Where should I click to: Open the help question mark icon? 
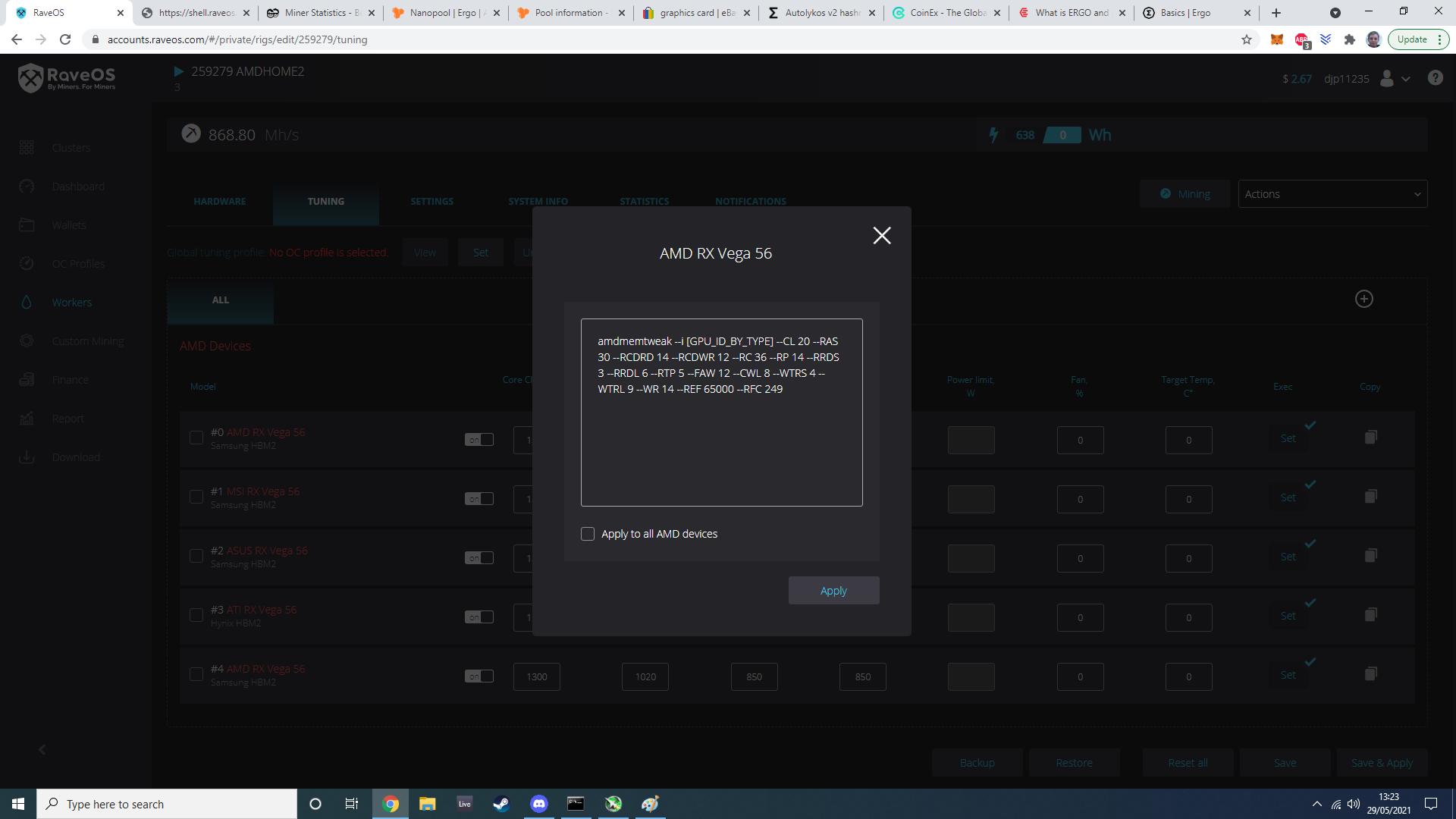point(1435,78)
